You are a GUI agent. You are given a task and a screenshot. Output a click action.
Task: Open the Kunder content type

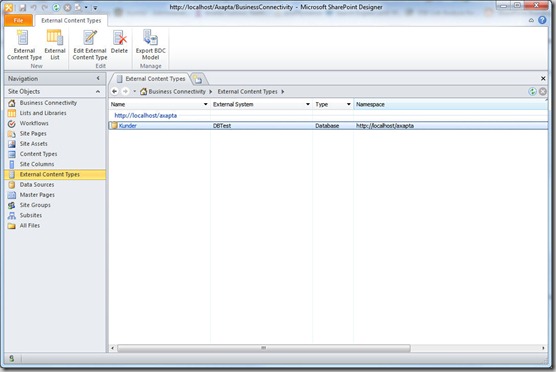pyautogui.click(x=128, y=126)
